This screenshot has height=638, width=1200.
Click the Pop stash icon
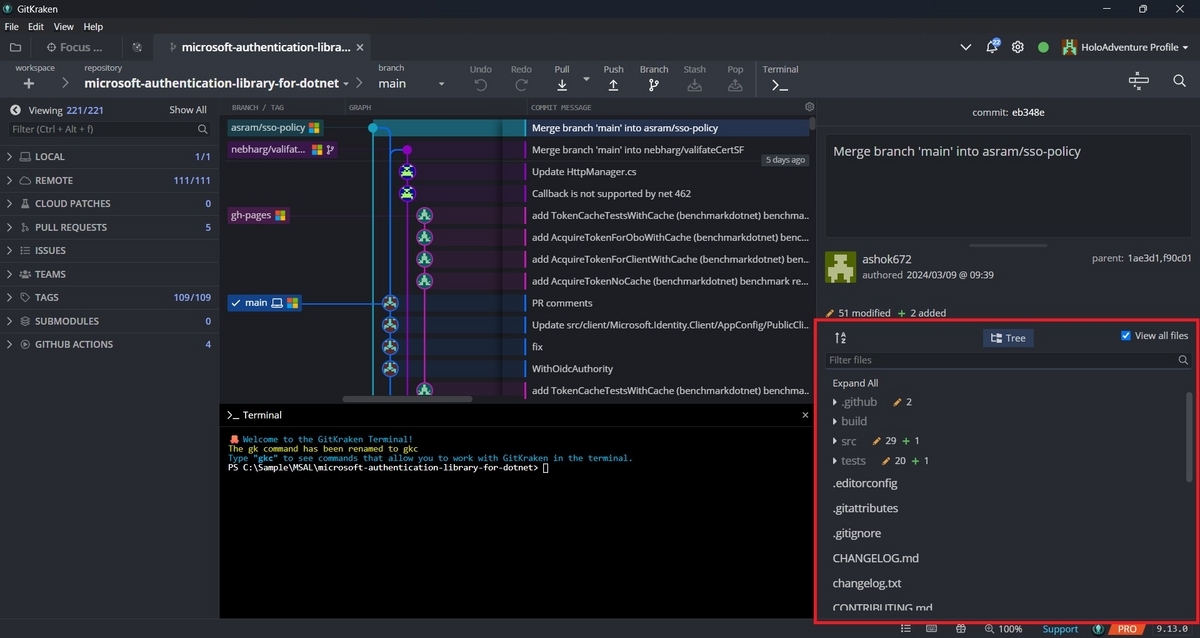735,85
